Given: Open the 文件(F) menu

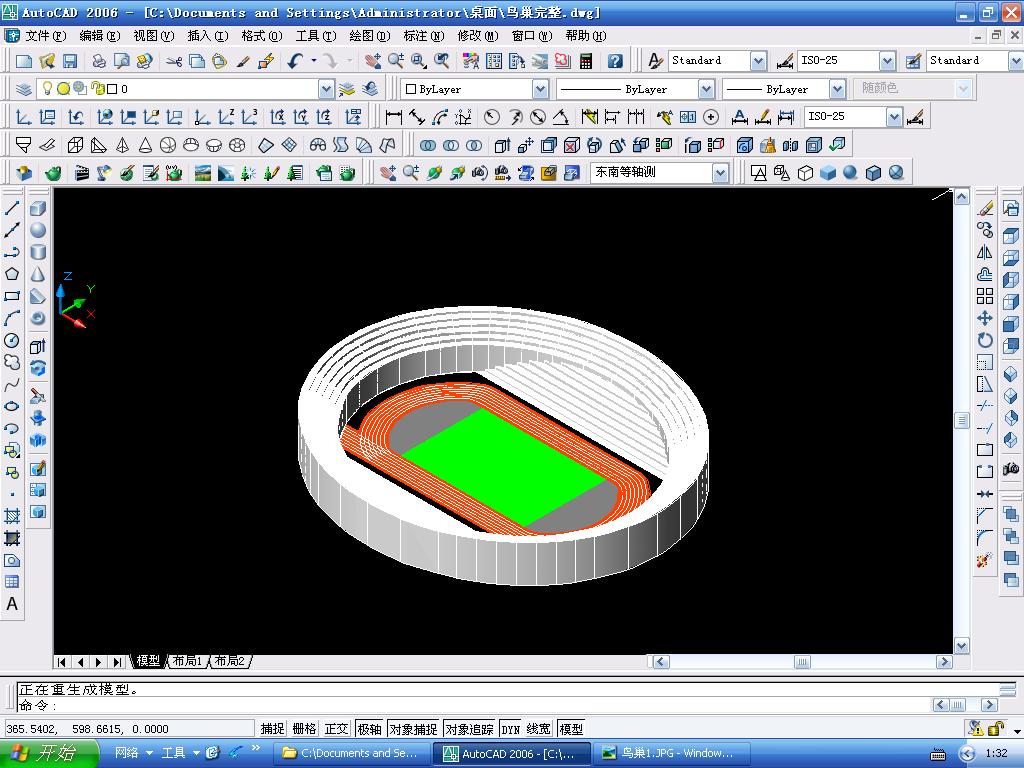Looking at the screenshot, I should (x=45, y=36).
